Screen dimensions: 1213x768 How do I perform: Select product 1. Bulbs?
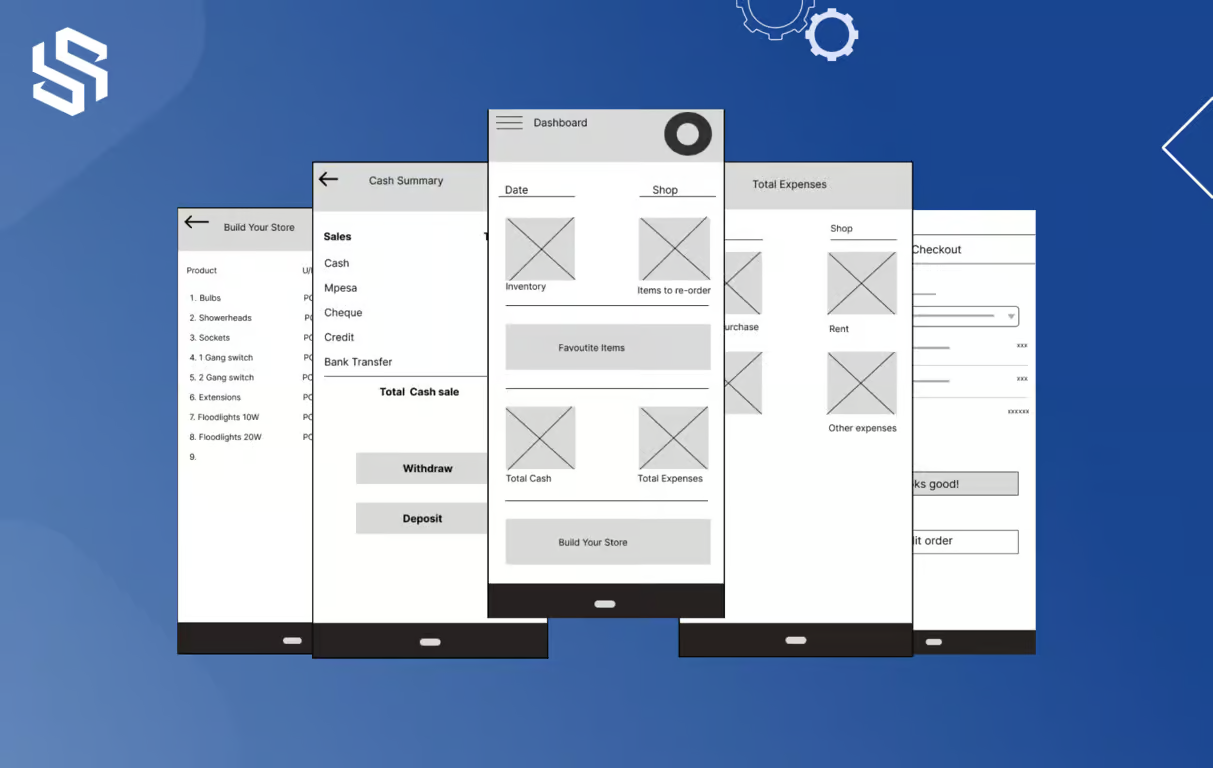click(x=205, y=298)
